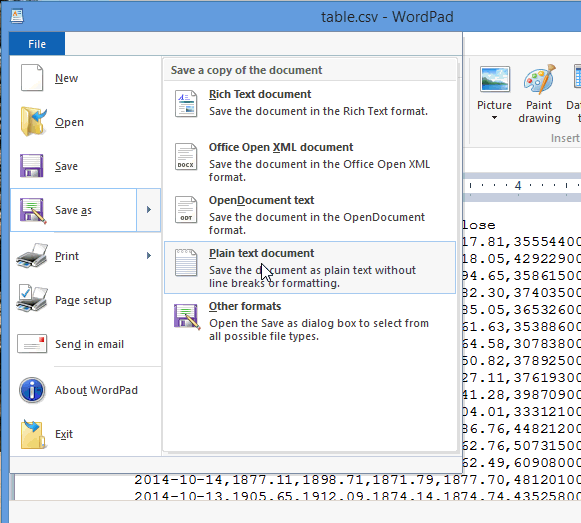Choose New from the File menu
The width and height of the screenshot is (581, 523).
click(x=85, y=78)
